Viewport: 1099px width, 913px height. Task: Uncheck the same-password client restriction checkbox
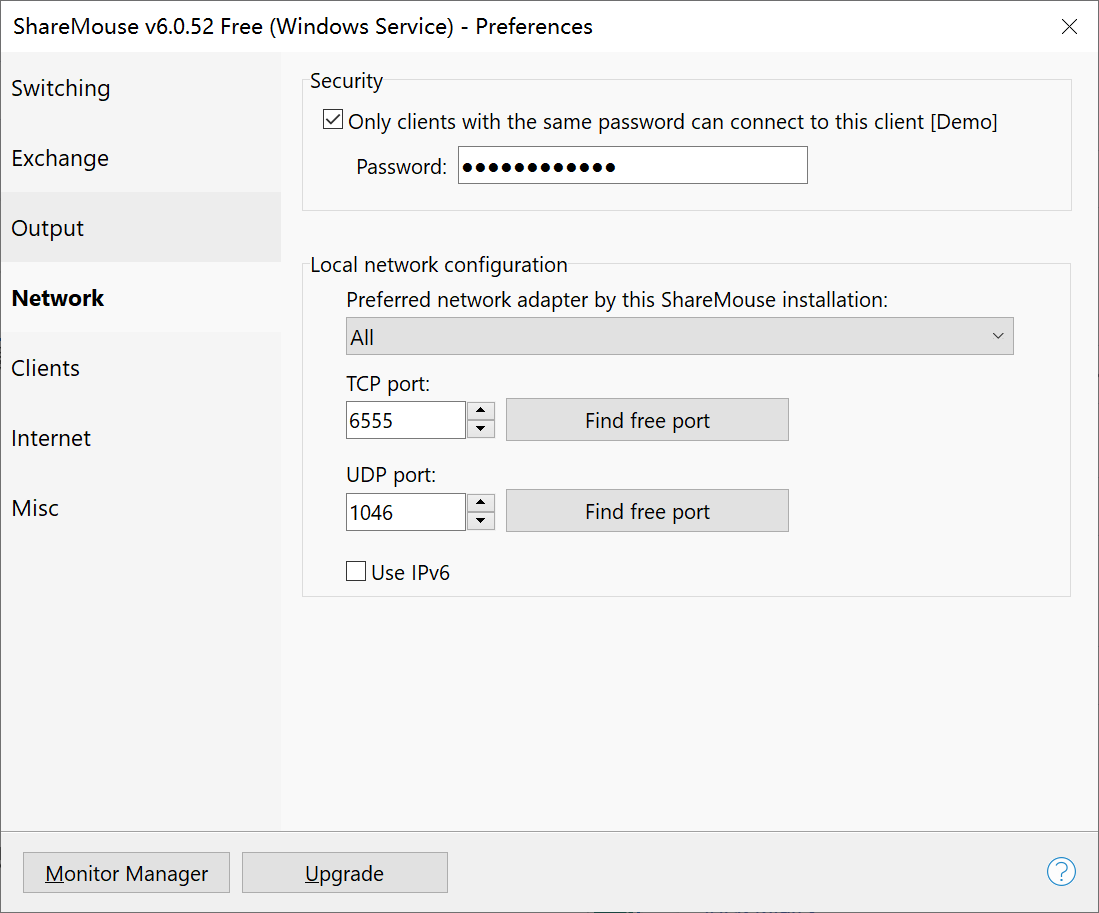[x=333, y=120]
